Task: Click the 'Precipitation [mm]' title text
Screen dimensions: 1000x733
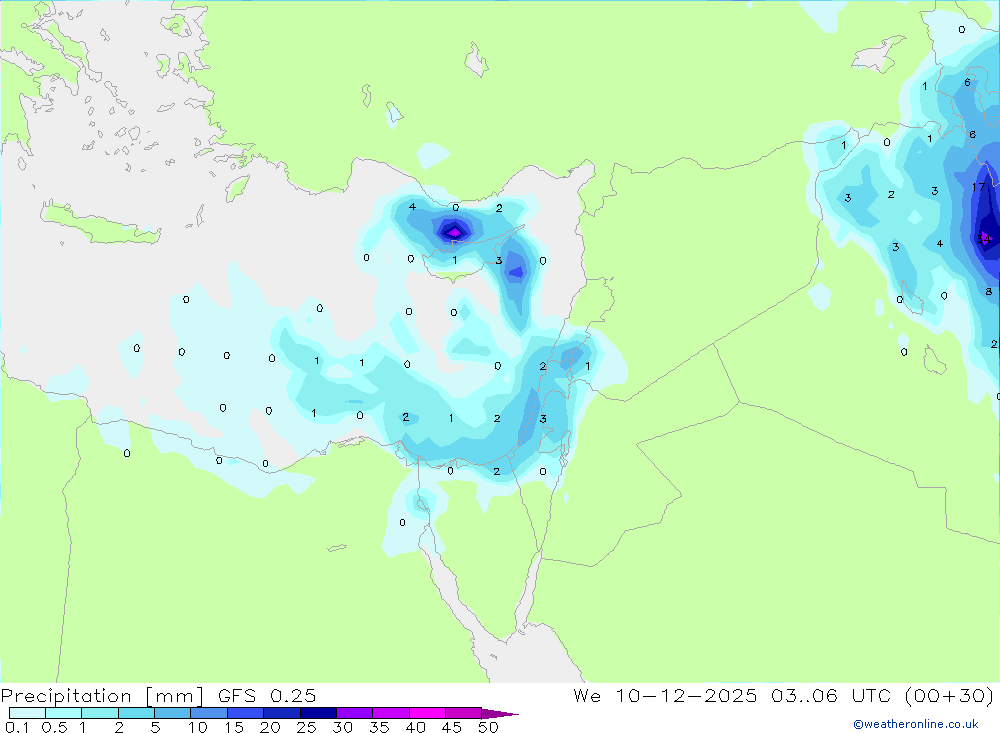Action: [103, 696]
